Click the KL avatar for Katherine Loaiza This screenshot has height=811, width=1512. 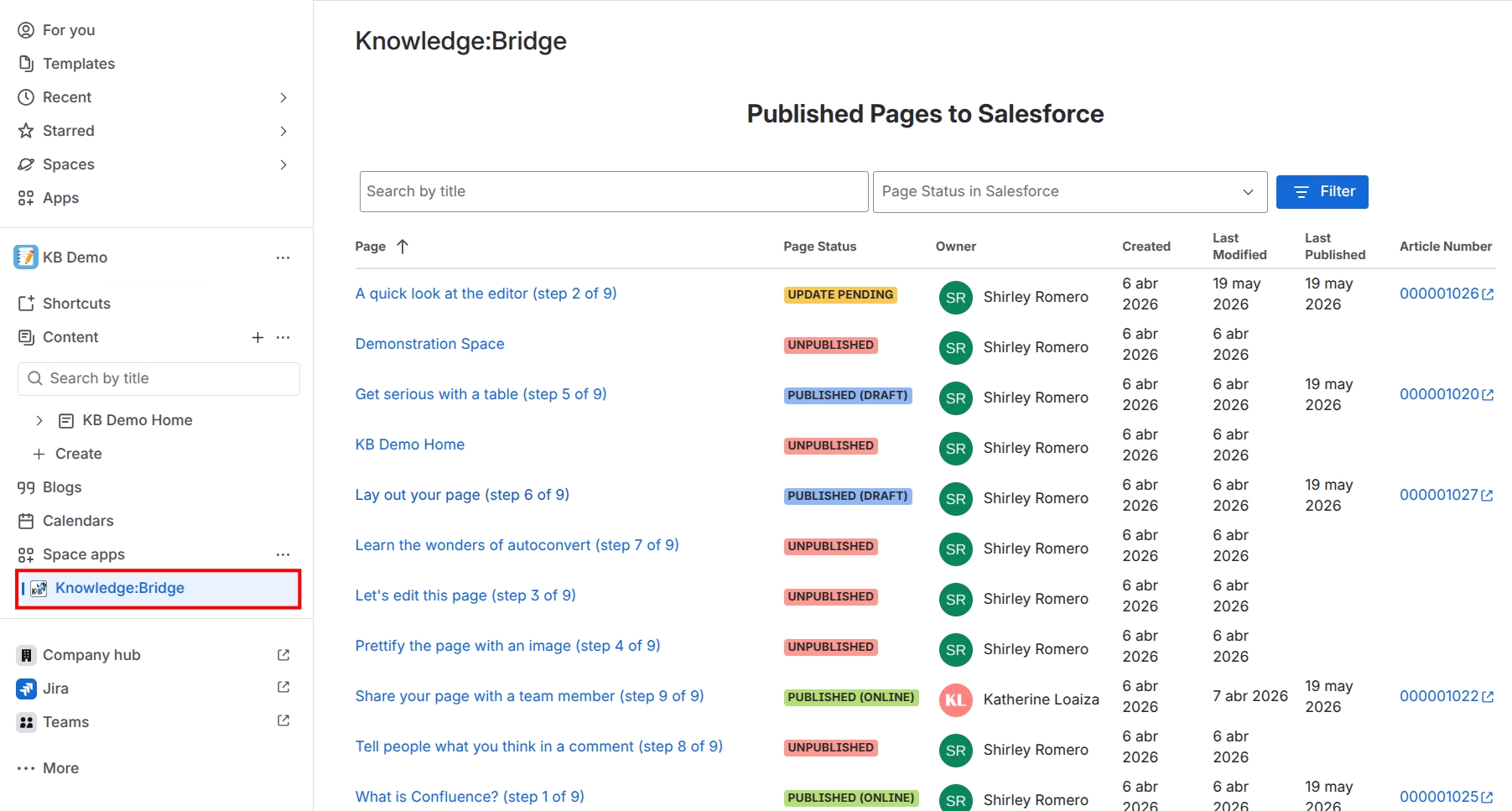[955, 700]
